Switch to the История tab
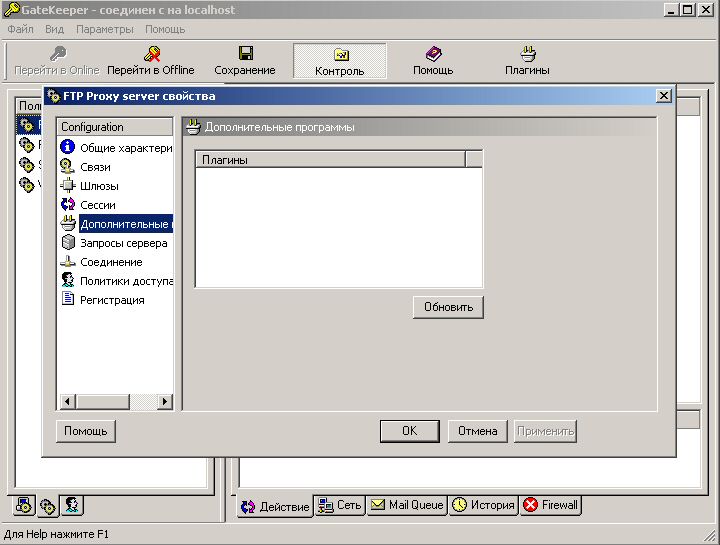720x545 pixels. point(484,505)
